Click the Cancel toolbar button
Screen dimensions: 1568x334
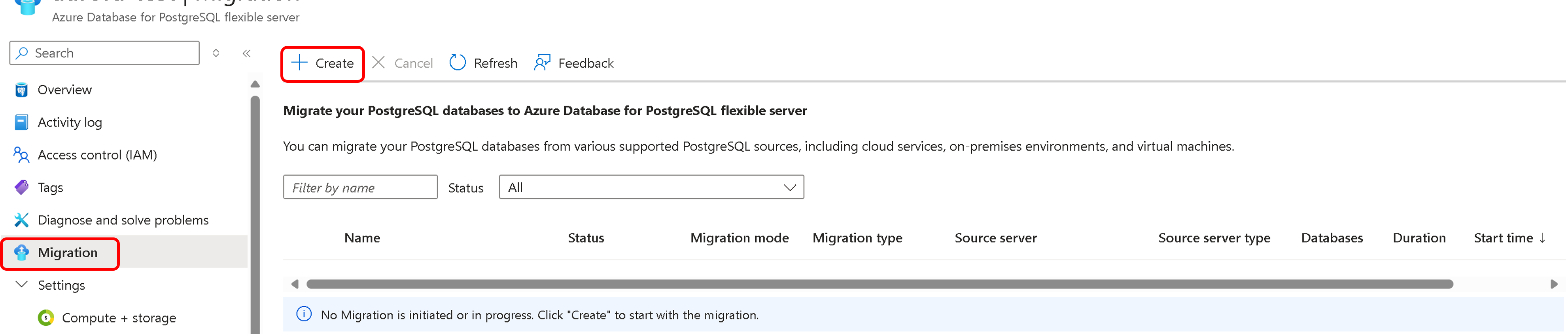pos(402,63)
